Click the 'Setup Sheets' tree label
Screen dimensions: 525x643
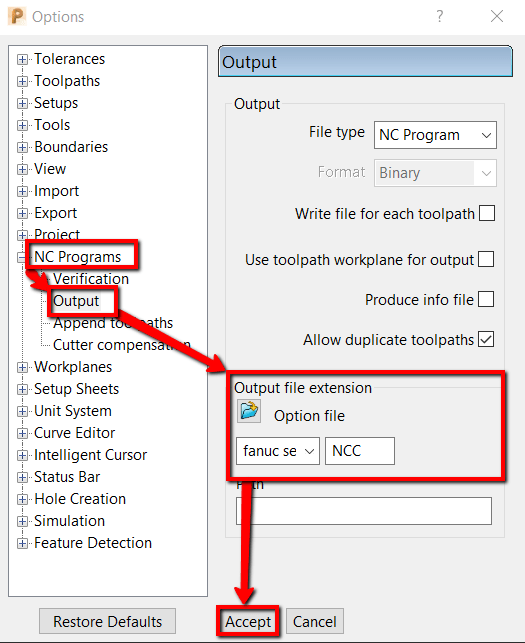pos(76,389)
